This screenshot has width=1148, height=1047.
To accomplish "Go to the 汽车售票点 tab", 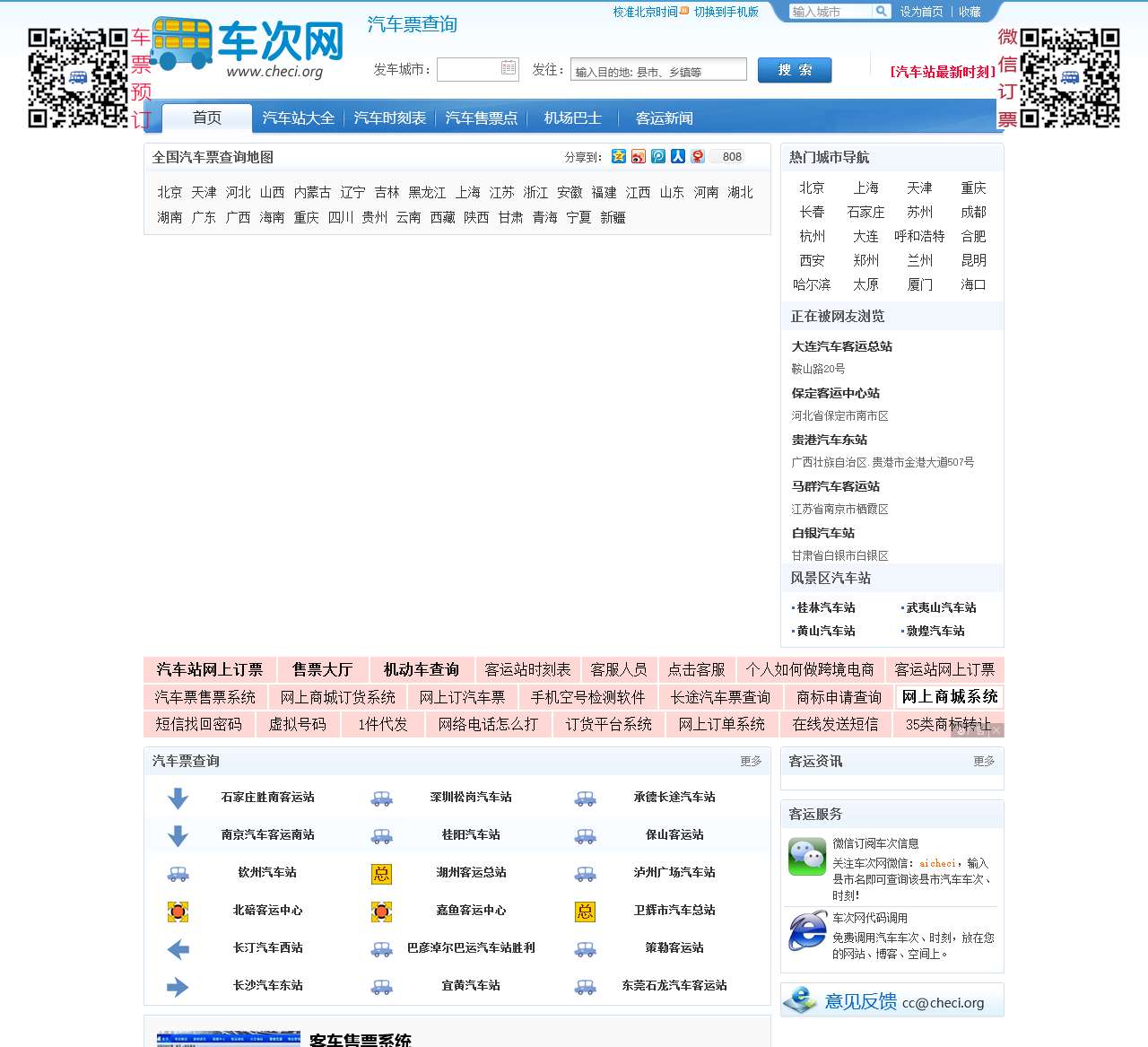I will click(x=482, y=118).
